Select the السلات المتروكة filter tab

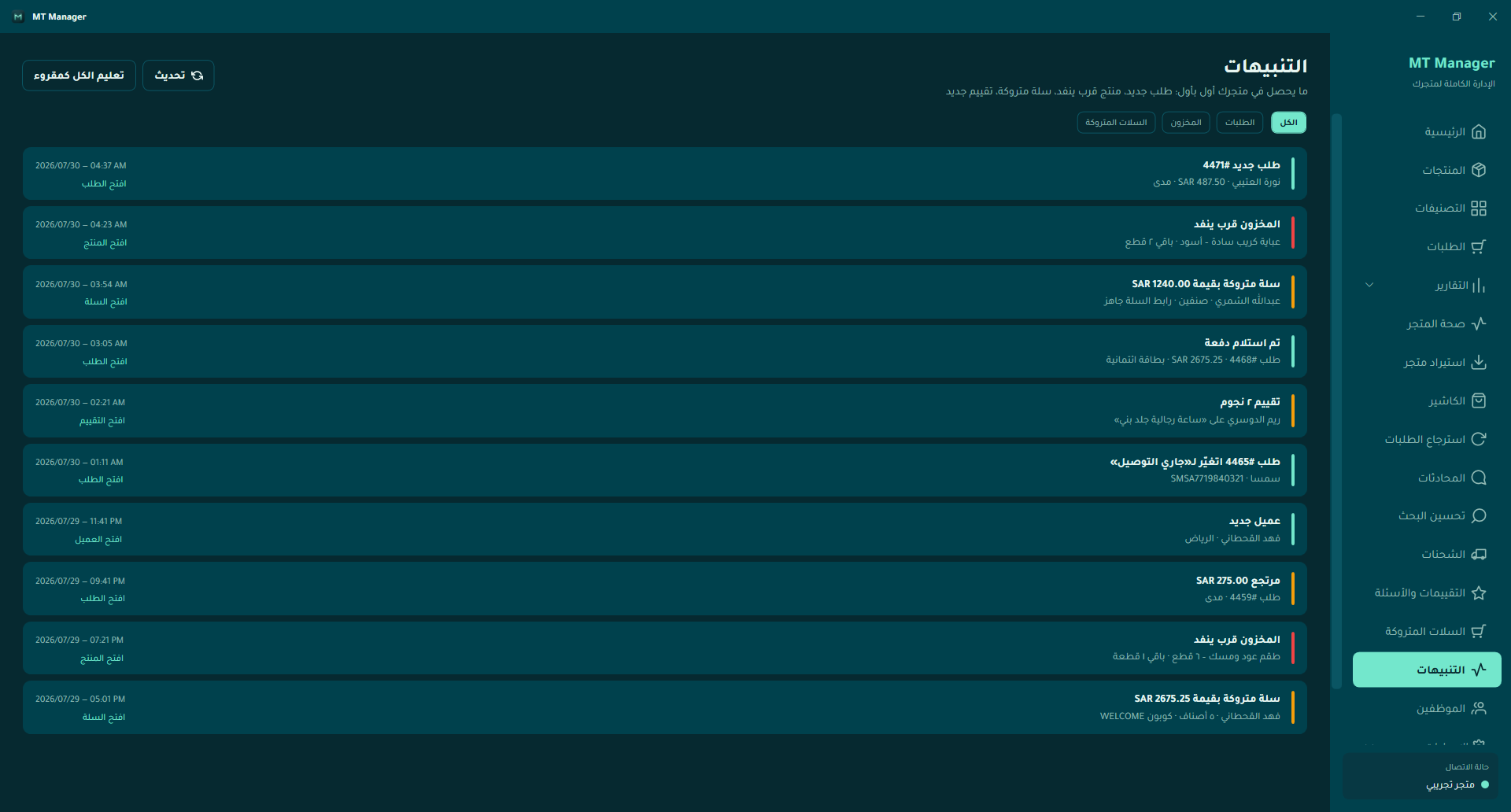[1116, 123]
